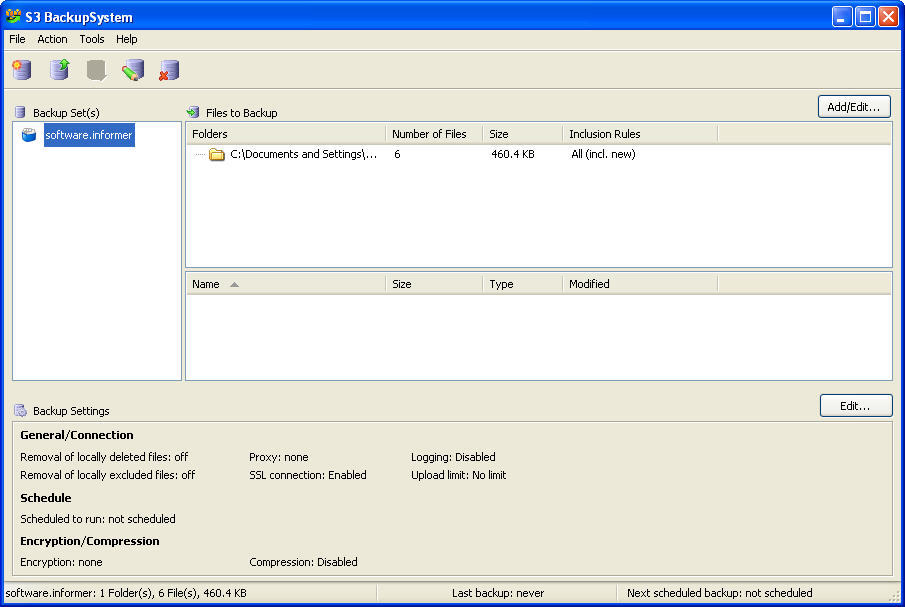Image resolution: width=905 pixels, height=607 pixels.
Task: Open the Help menu
Action: (126, 39)
